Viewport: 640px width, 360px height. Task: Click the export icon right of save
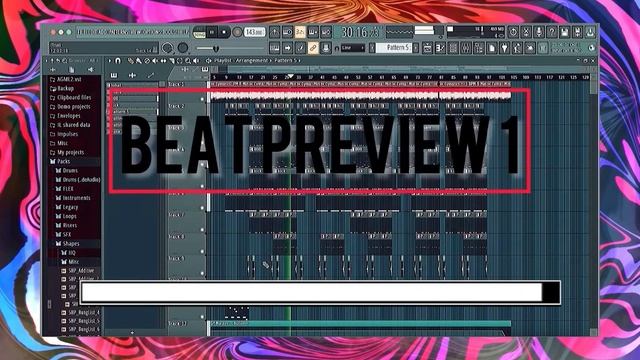577,32
